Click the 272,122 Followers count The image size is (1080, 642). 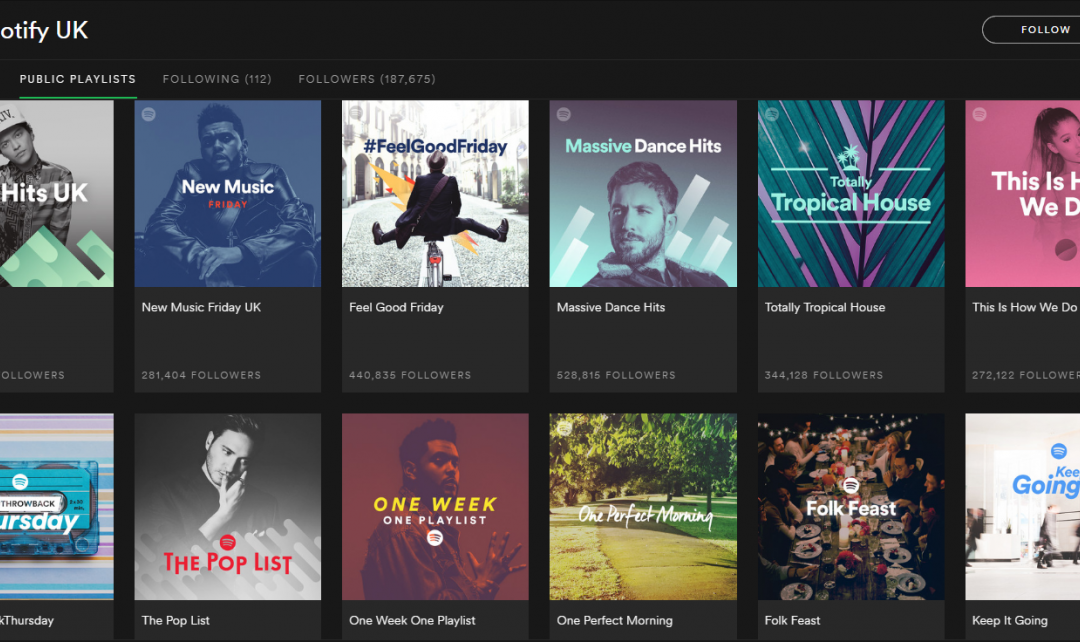click(1026, 375)
